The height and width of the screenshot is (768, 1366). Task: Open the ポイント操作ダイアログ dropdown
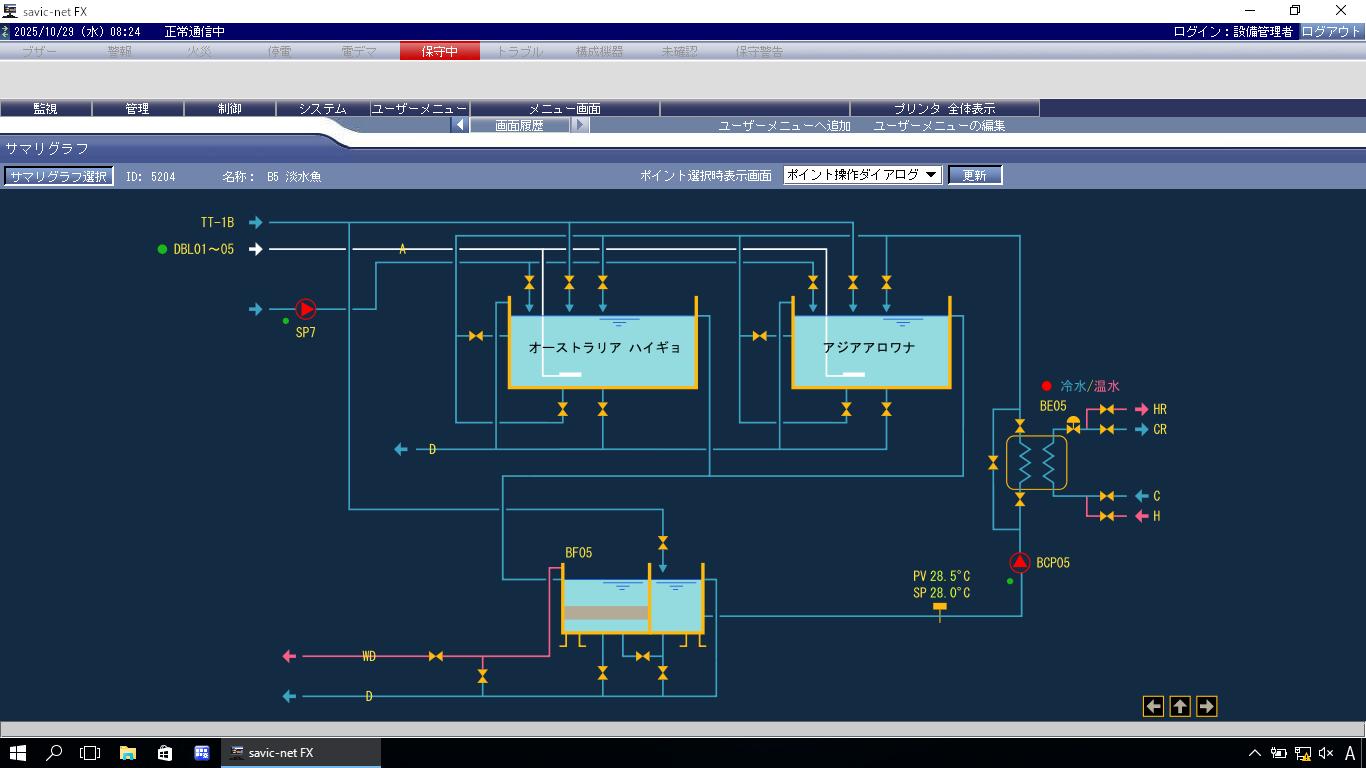(x=862, y=175)
